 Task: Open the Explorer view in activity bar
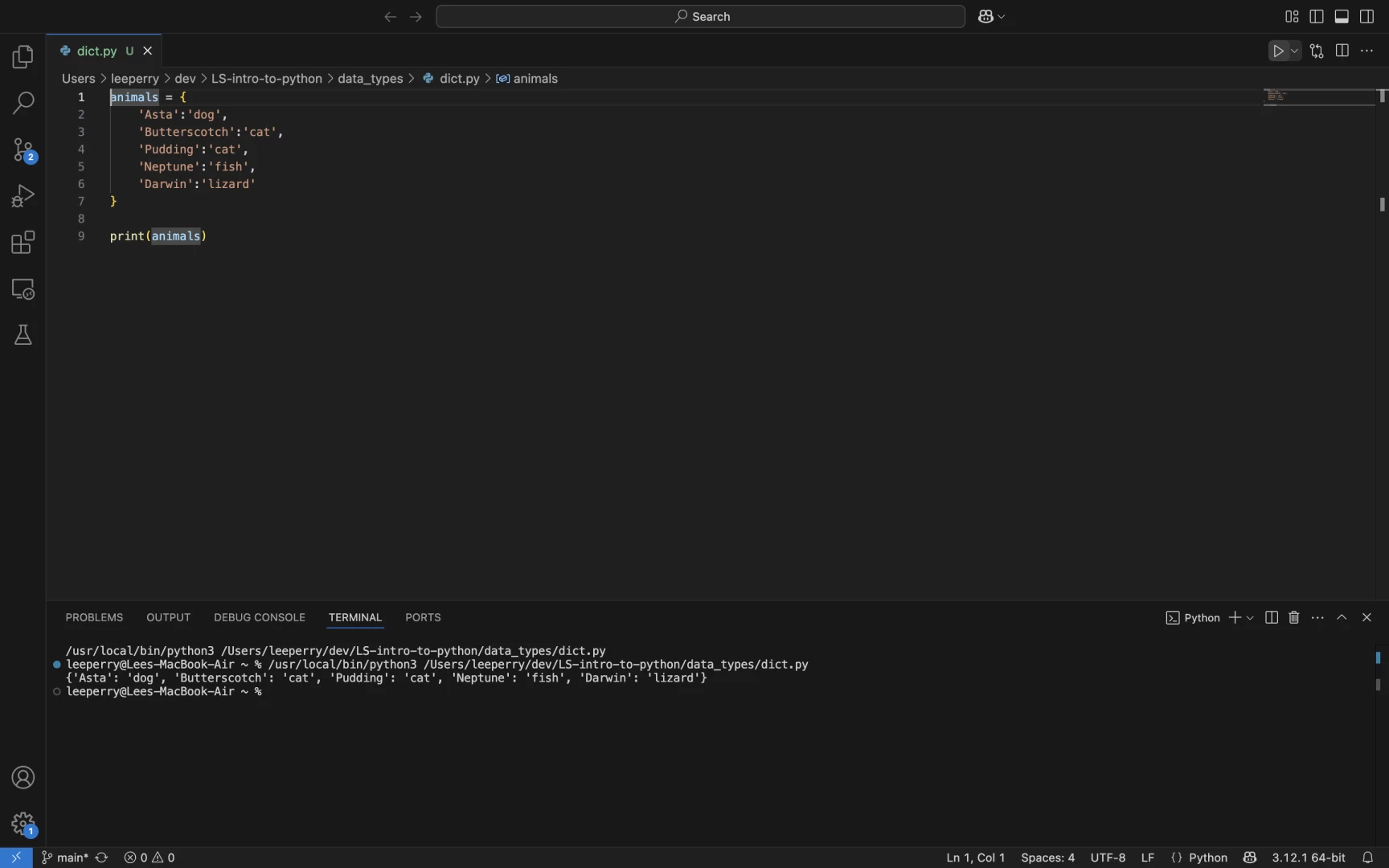23,57
